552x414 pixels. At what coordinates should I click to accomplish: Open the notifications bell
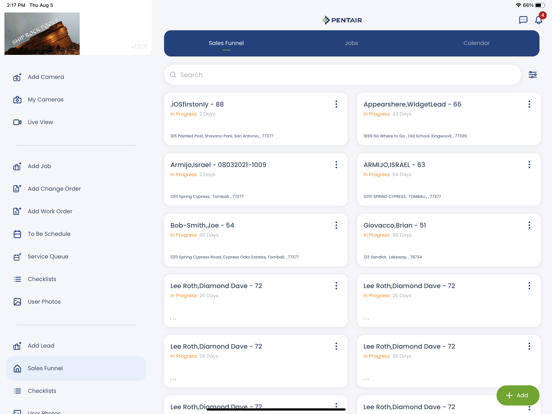point(539,20)
